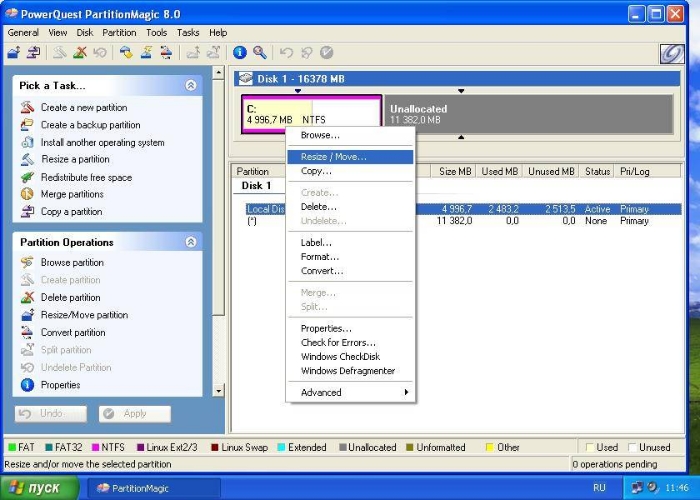Click the Merge partitions task icon
This screenshot has height=500, width=700.
click(27, 194)
